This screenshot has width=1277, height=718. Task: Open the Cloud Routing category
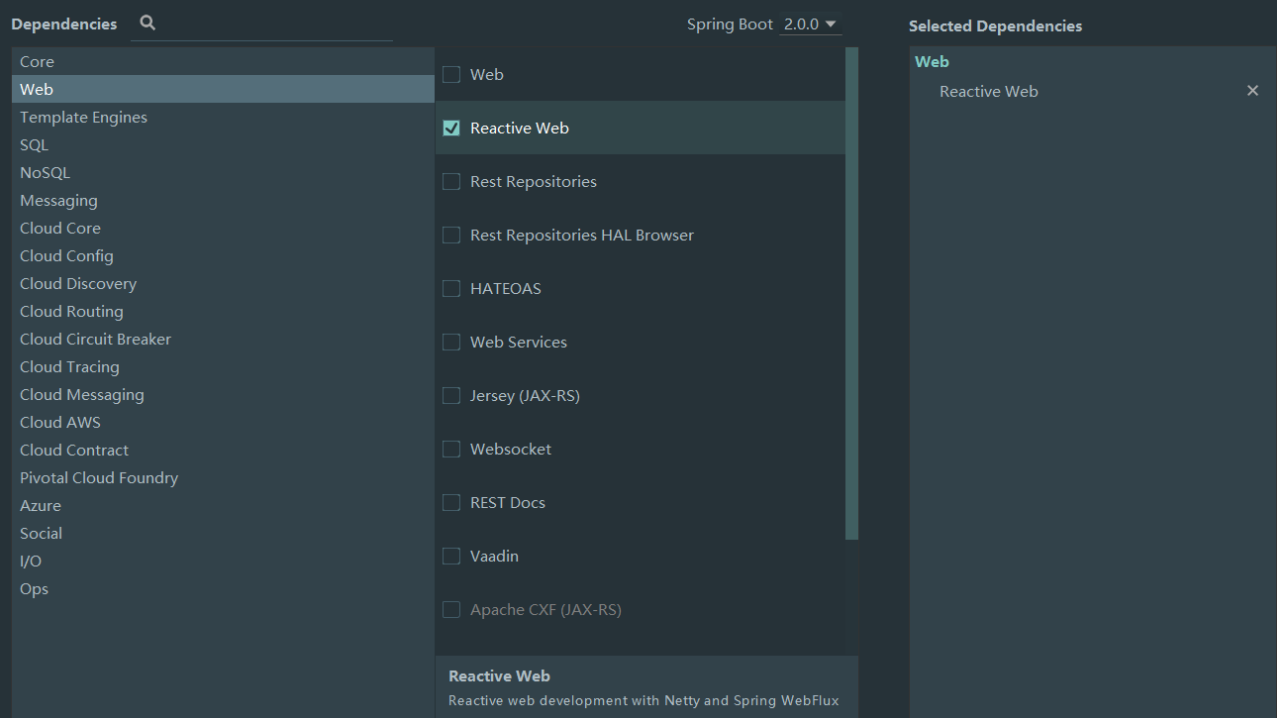click(x=223, y=311)
